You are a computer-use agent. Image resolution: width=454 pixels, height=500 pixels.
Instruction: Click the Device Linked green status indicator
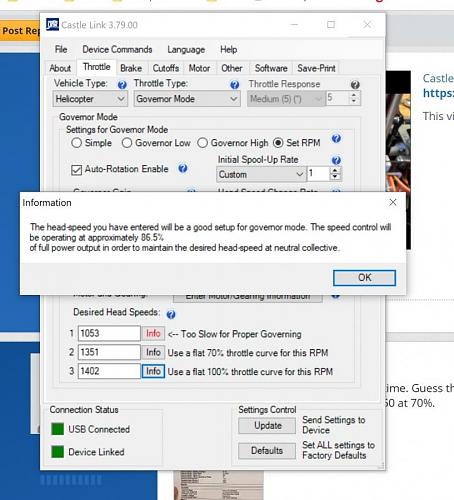tap(58, 452)
